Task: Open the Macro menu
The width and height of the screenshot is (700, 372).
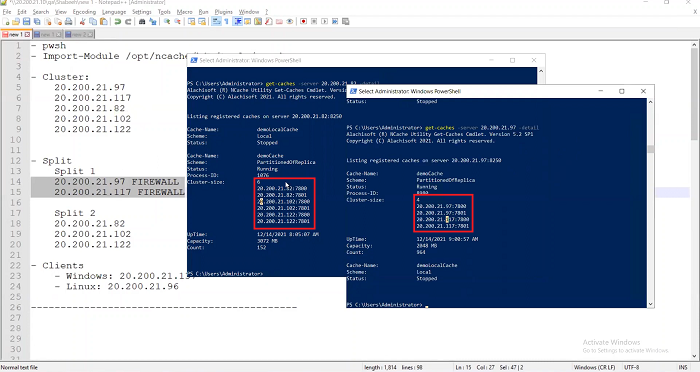Action: coord(184,12)
